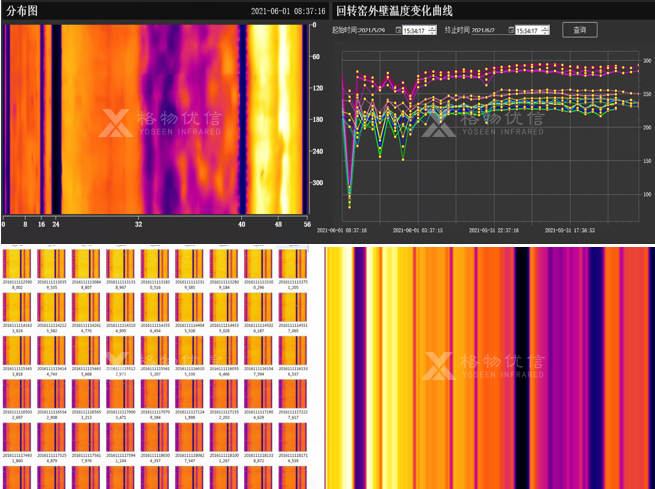This screenshot has height=489, width=655.
Task: Click the 40 mark on distribution horizontal axis
Action: click(242, 224)
